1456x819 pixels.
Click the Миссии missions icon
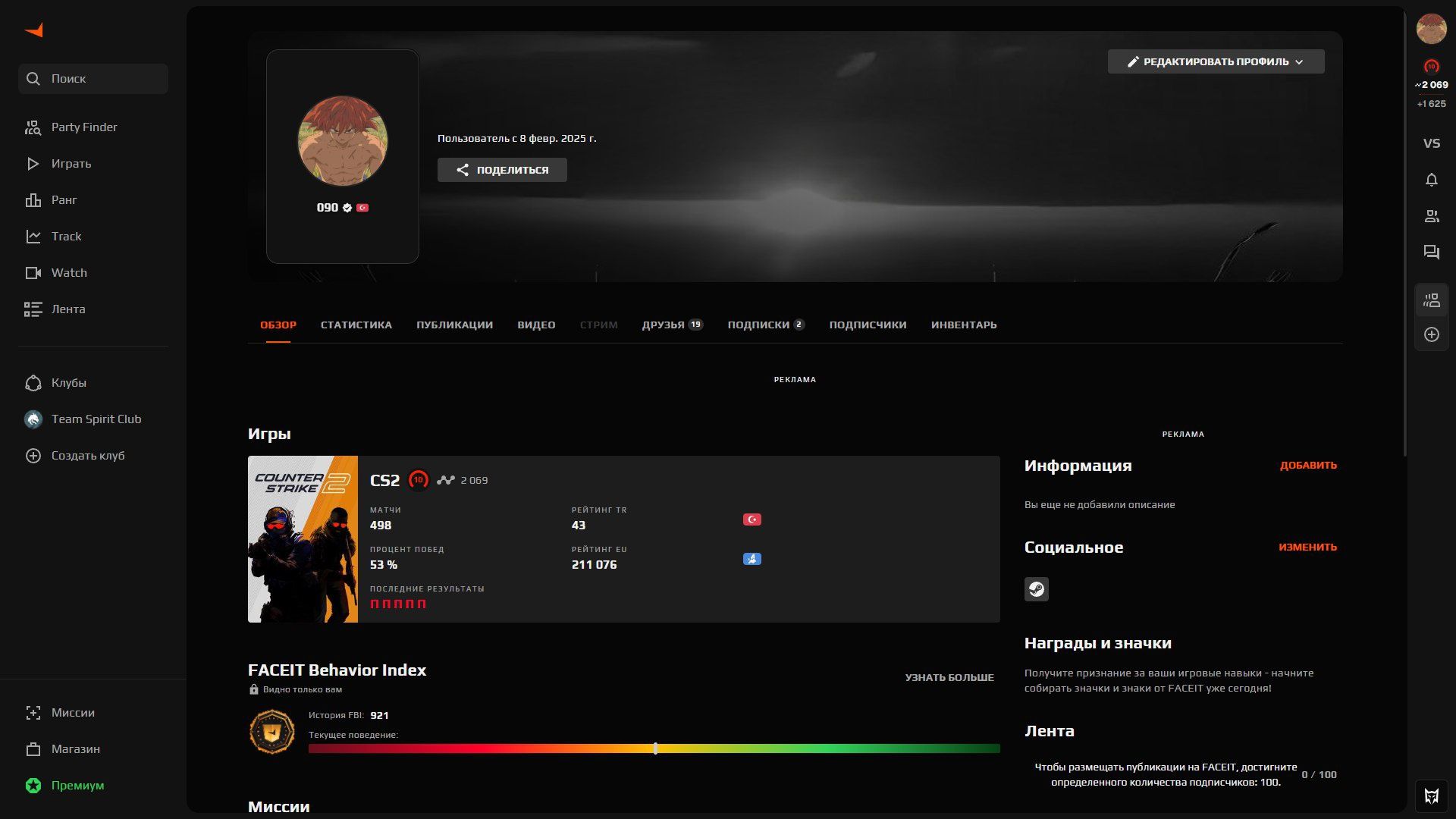click(33, 713)
